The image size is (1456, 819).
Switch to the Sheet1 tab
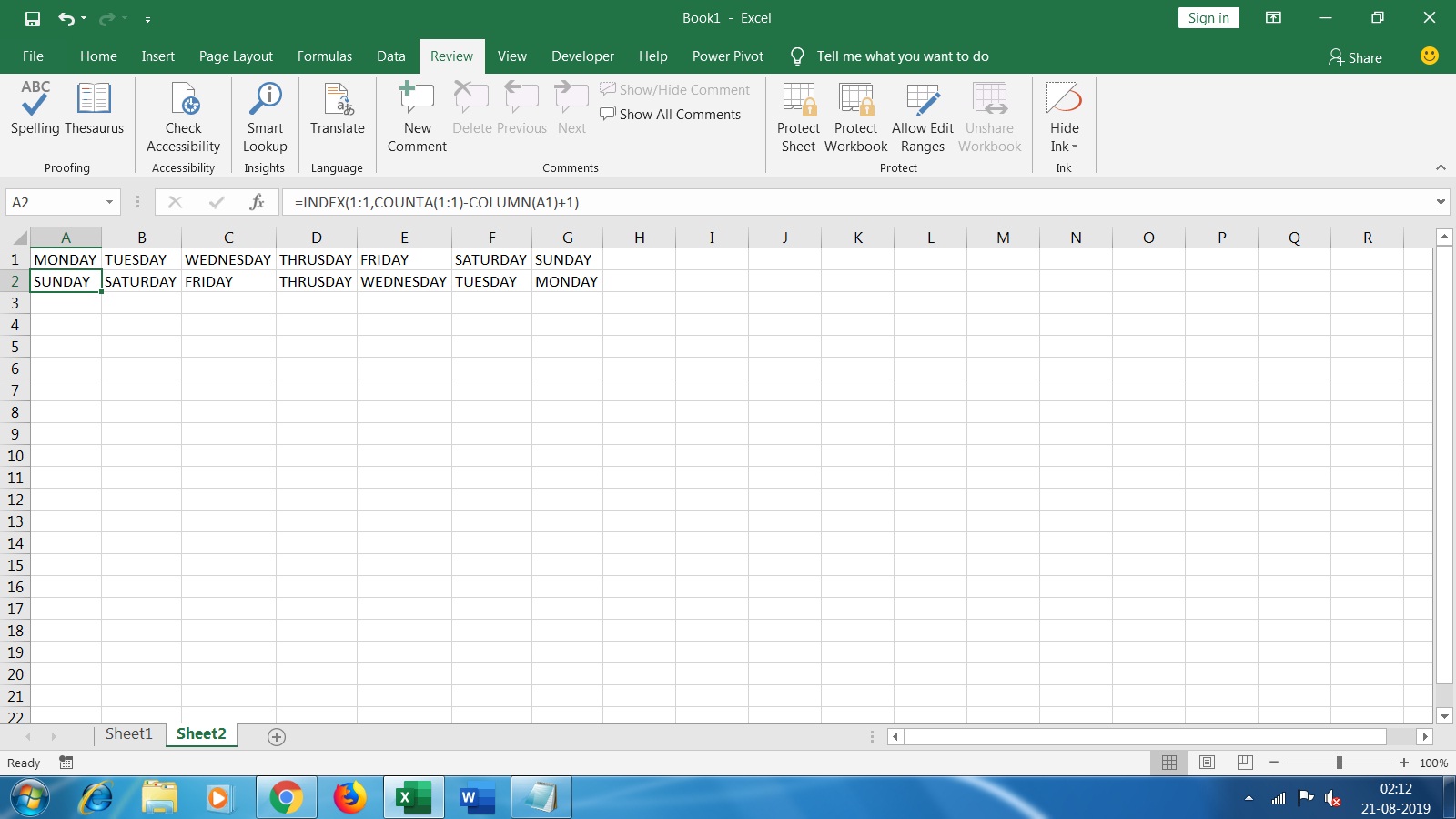click(129, 734)
